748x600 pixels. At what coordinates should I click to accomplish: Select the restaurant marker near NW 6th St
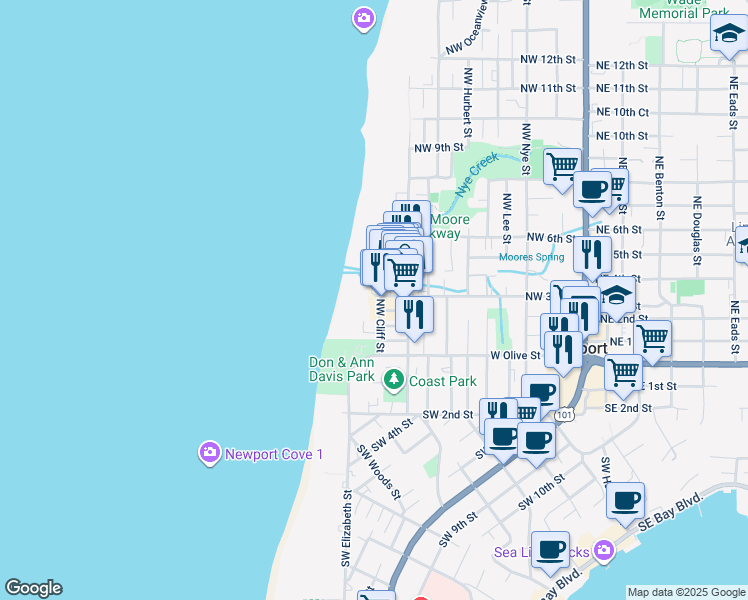tap(592, 255)
